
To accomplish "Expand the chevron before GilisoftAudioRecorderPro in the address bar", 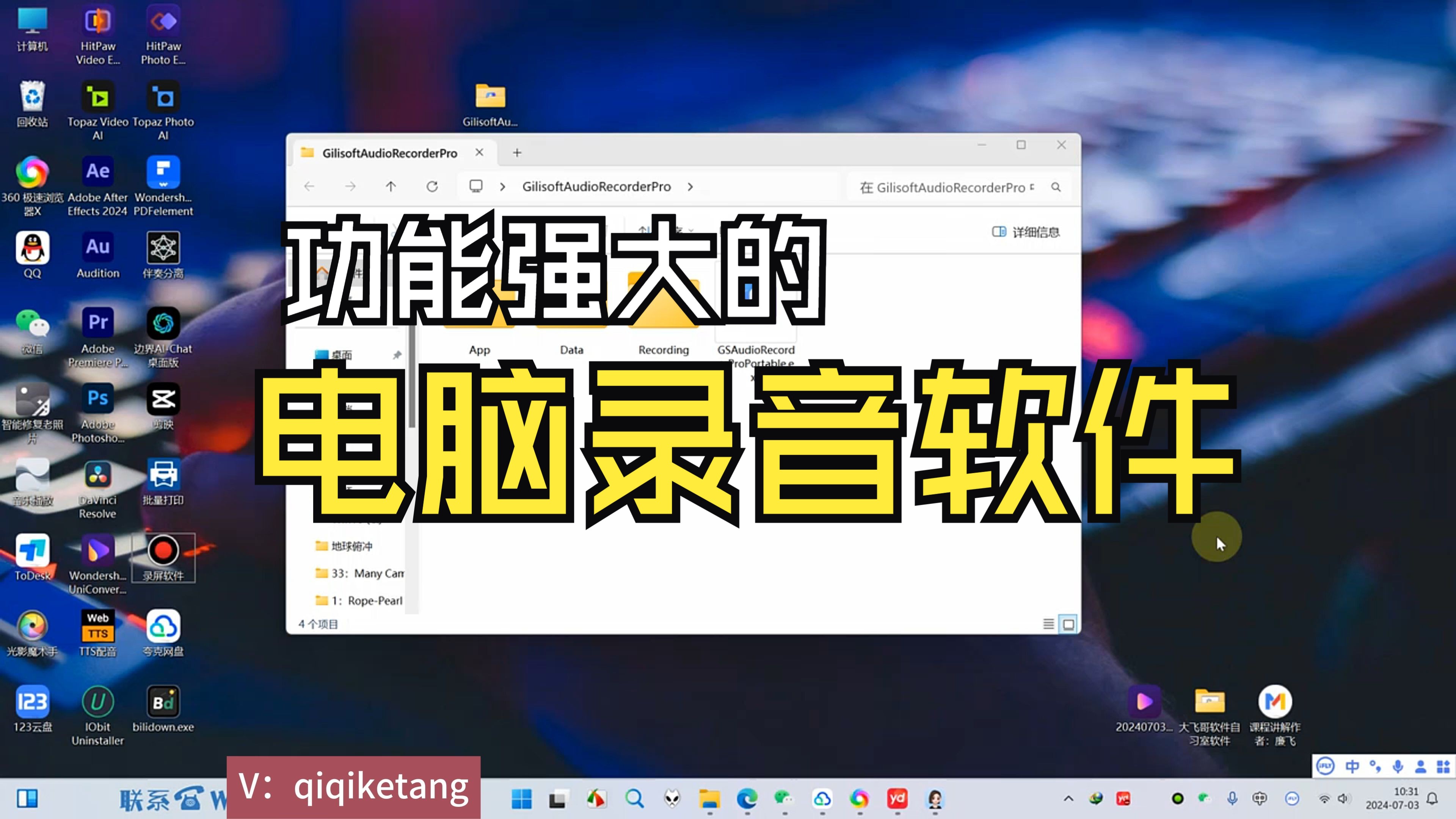I will pos(502,187).
